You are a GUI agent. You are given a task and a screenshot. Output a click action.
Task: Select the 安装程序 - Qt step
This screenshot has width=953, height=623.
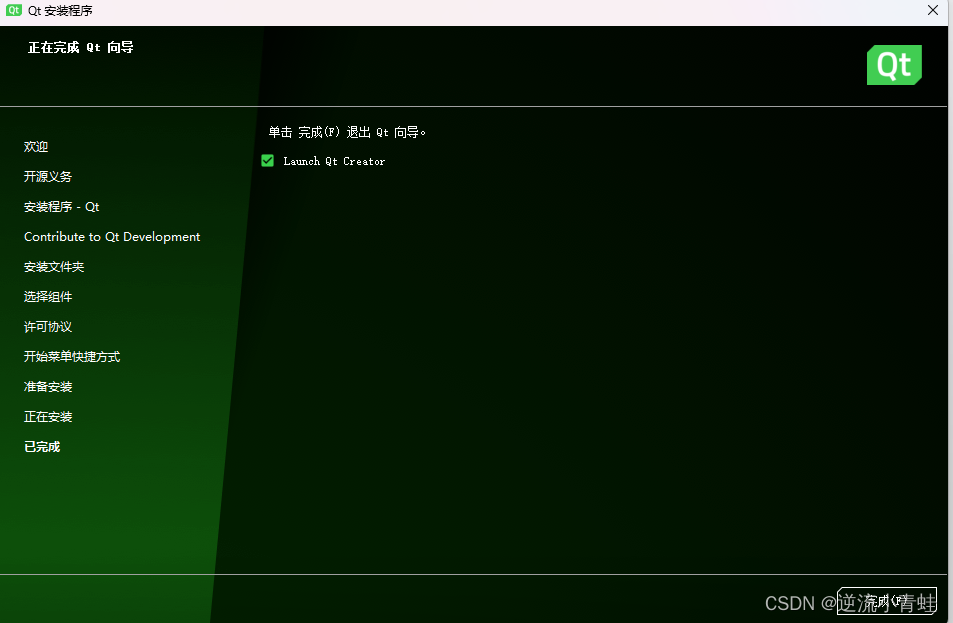pyautogui.click(x=61, y=207)
